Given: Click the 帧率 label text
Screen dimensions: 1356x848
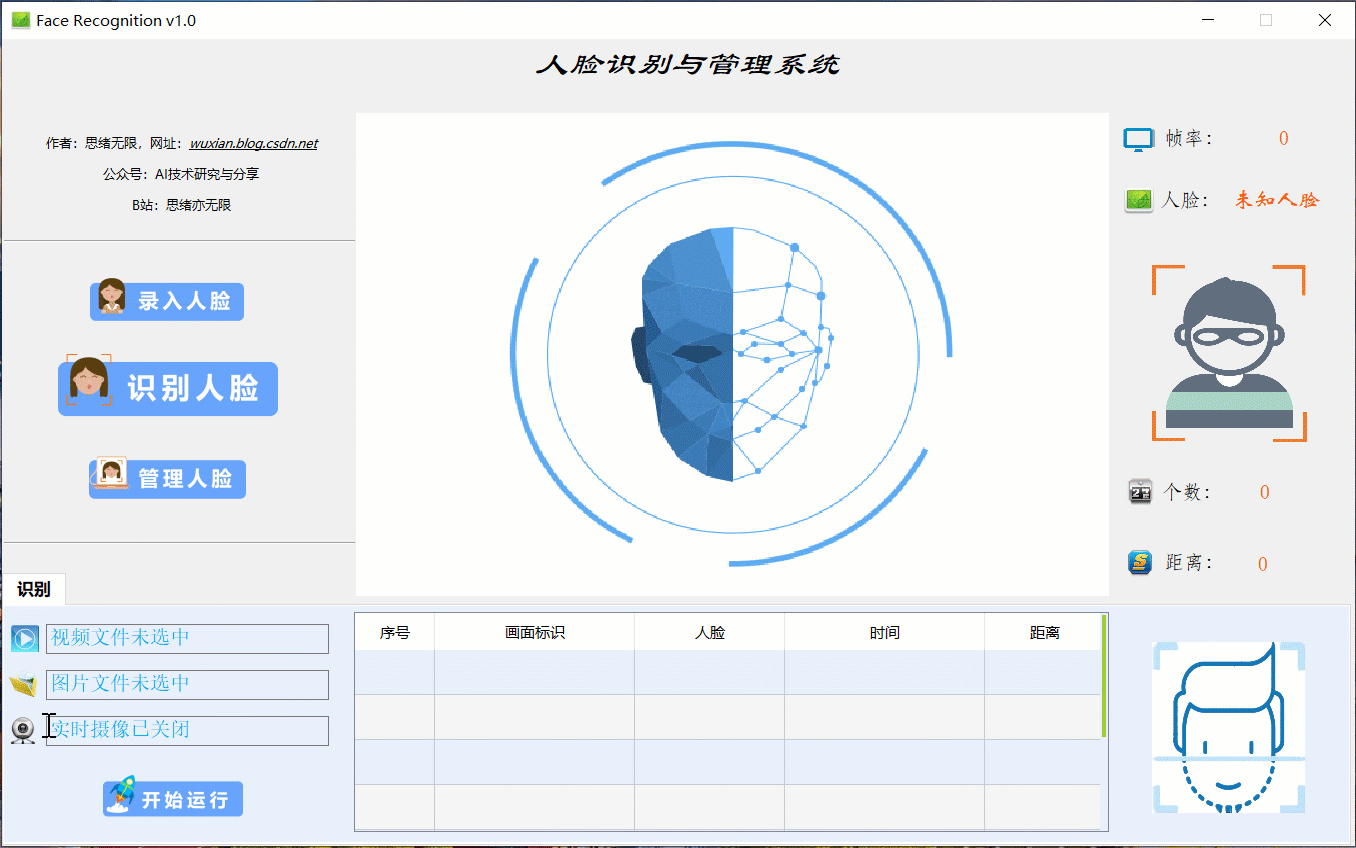Looking at the screenshot, I should pyautogui.click(x=1189, y=139).
